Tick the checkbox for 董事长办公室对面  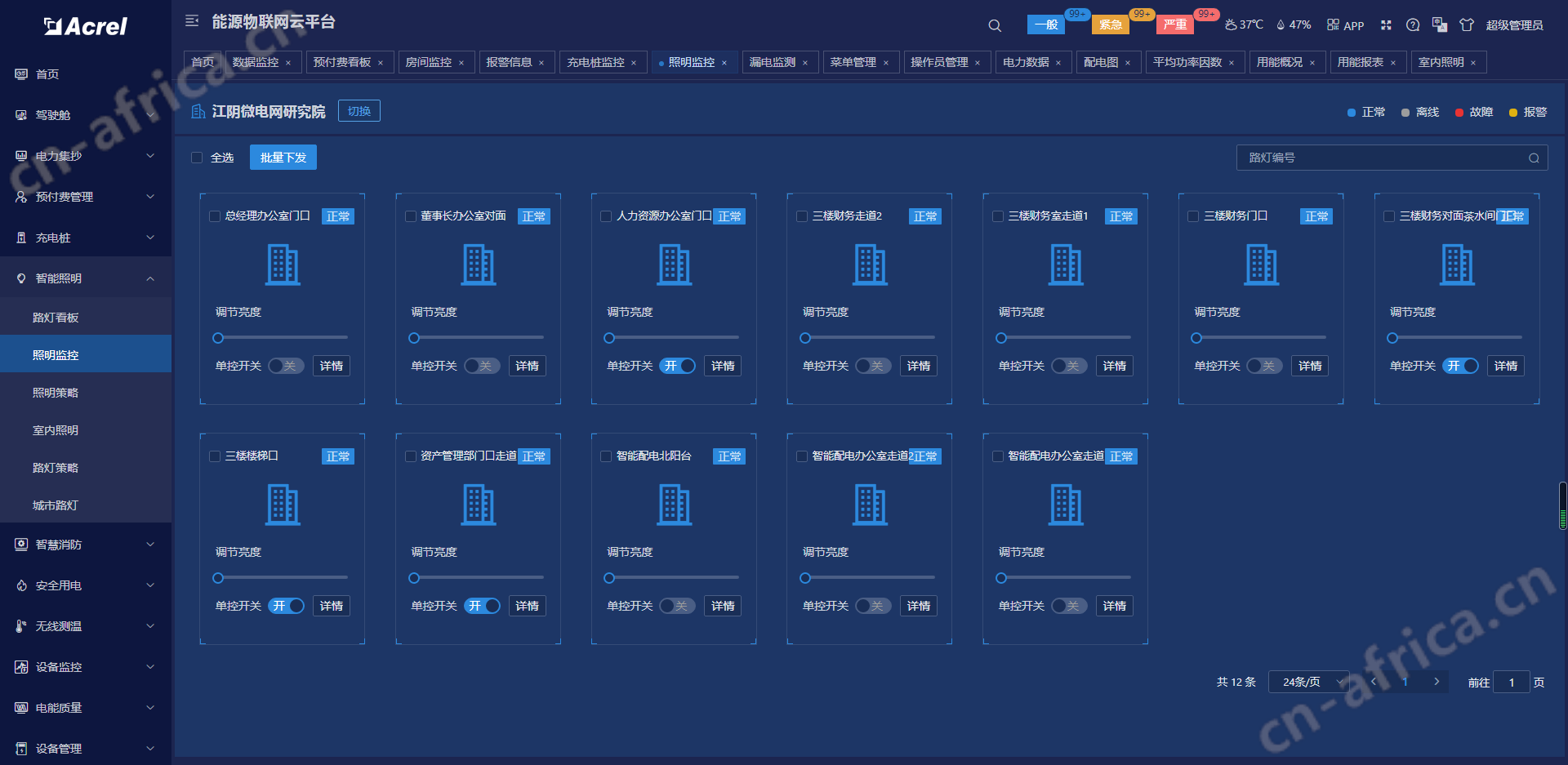pos(411,216)
